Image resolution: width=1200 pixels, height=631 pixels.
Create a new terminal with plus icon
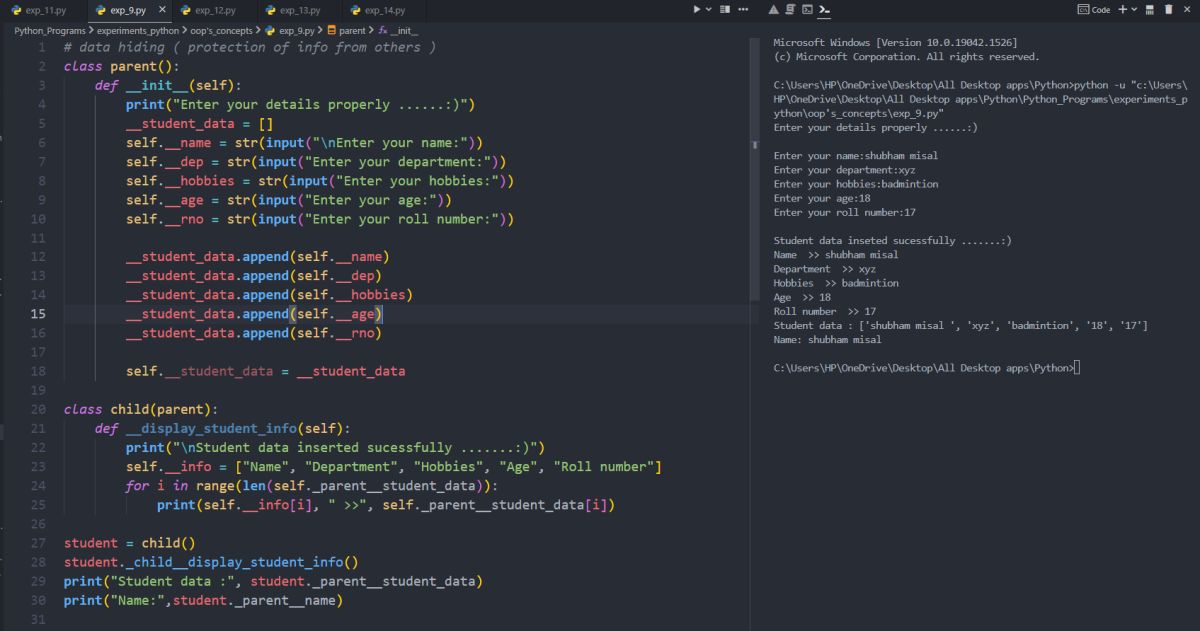1122,9
